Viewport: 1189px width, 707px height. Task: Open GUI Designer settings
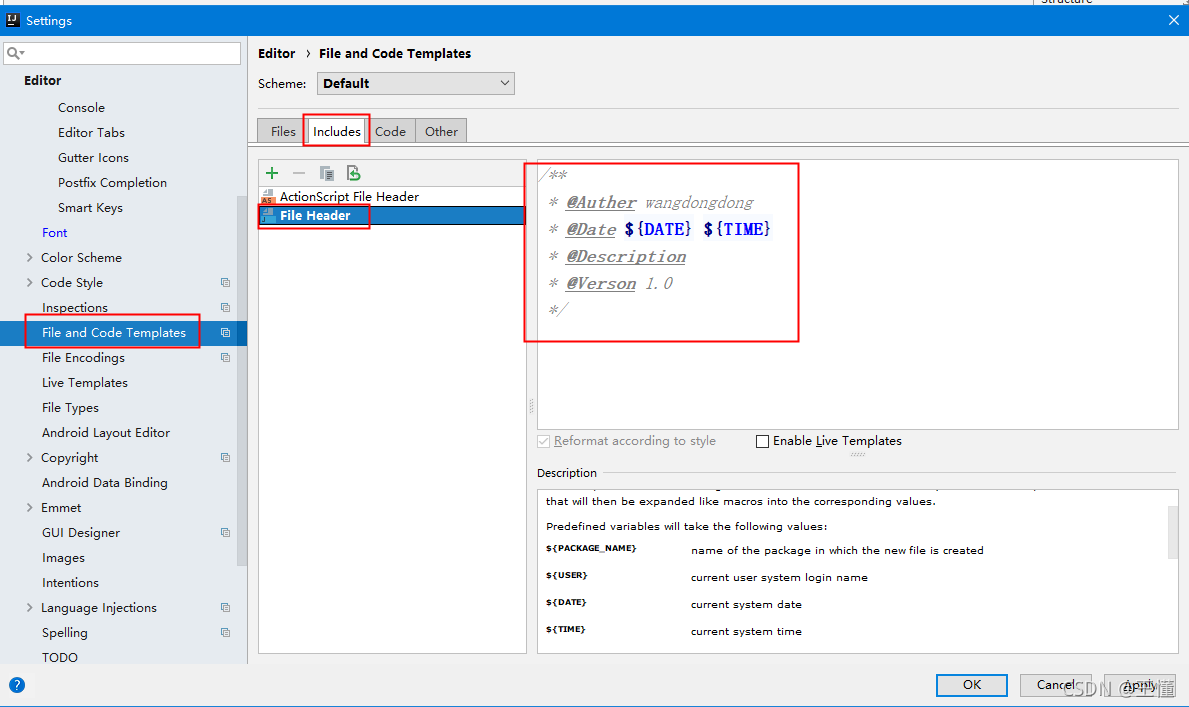click(x=81, y=533)
